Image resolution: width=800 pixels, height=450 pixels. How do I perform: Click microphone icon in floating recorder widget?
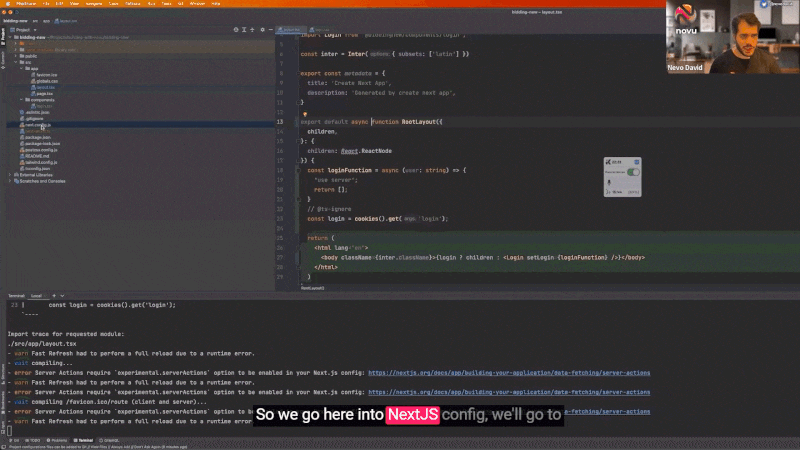click(x=609, y=183)
